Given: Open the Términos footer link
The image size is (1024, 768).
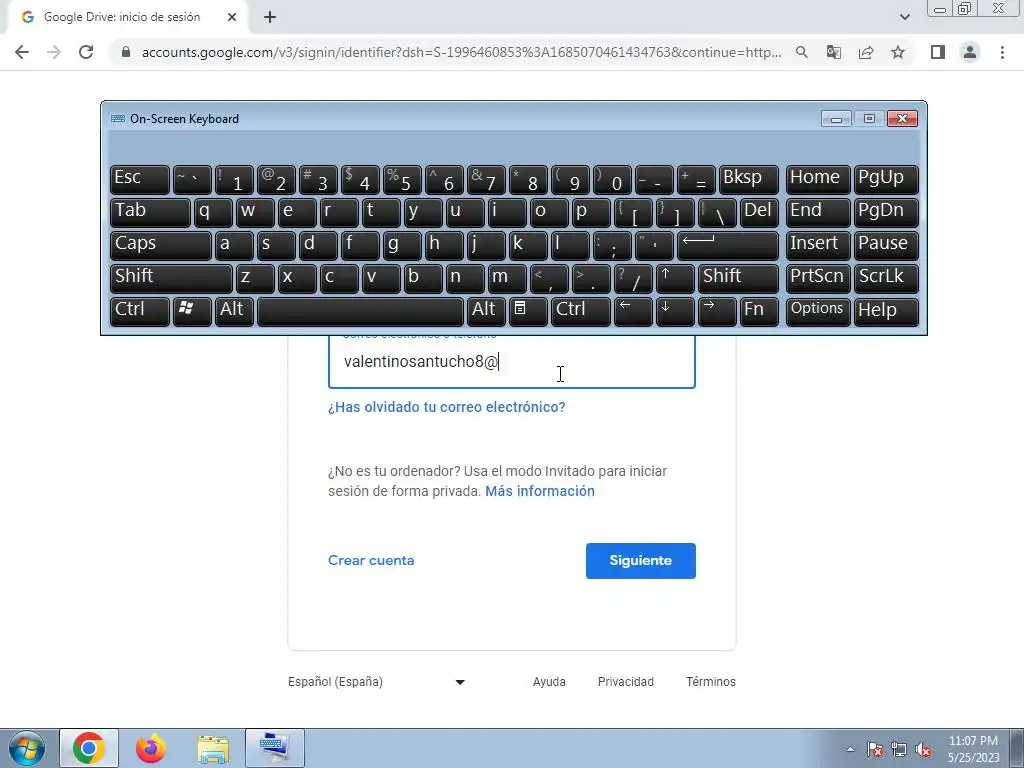Looking at the screenshot, I should 711,682.
